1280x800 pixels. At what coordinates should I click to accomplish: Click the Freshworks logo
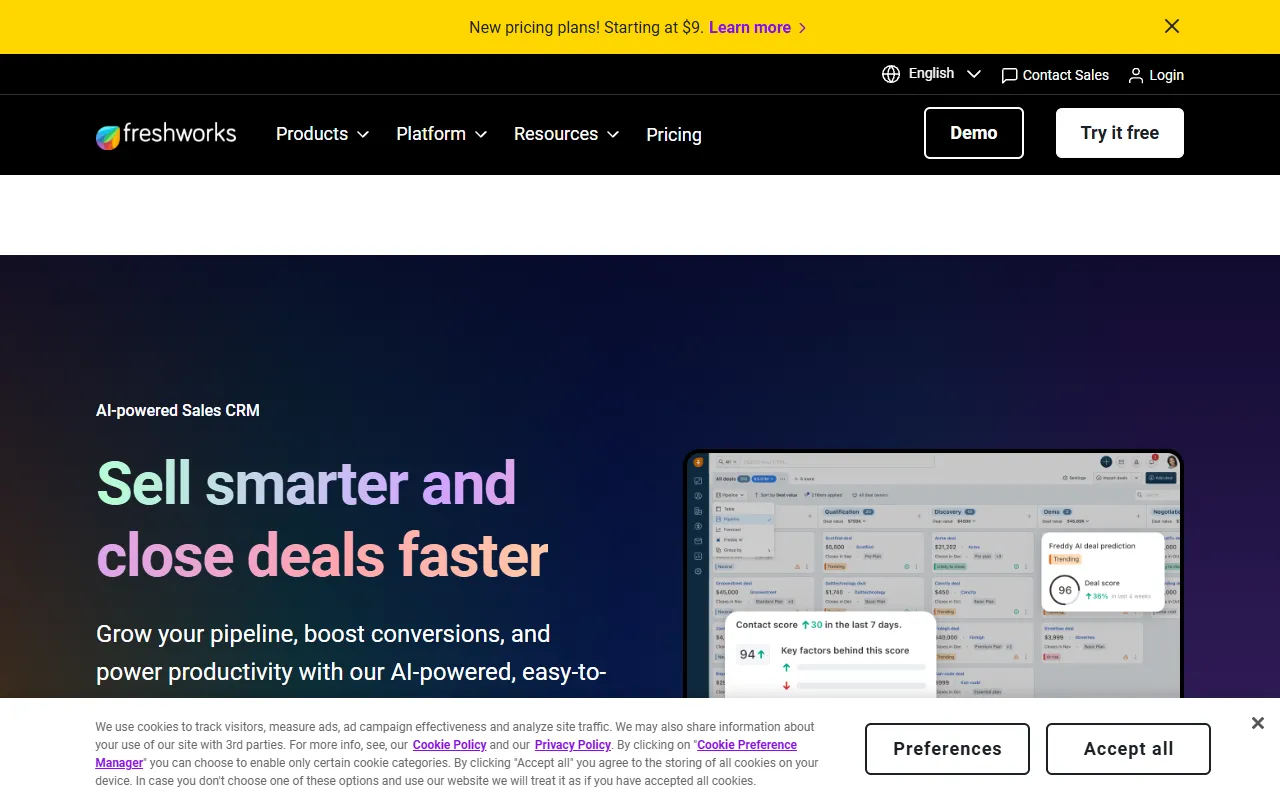click(166, 134)
